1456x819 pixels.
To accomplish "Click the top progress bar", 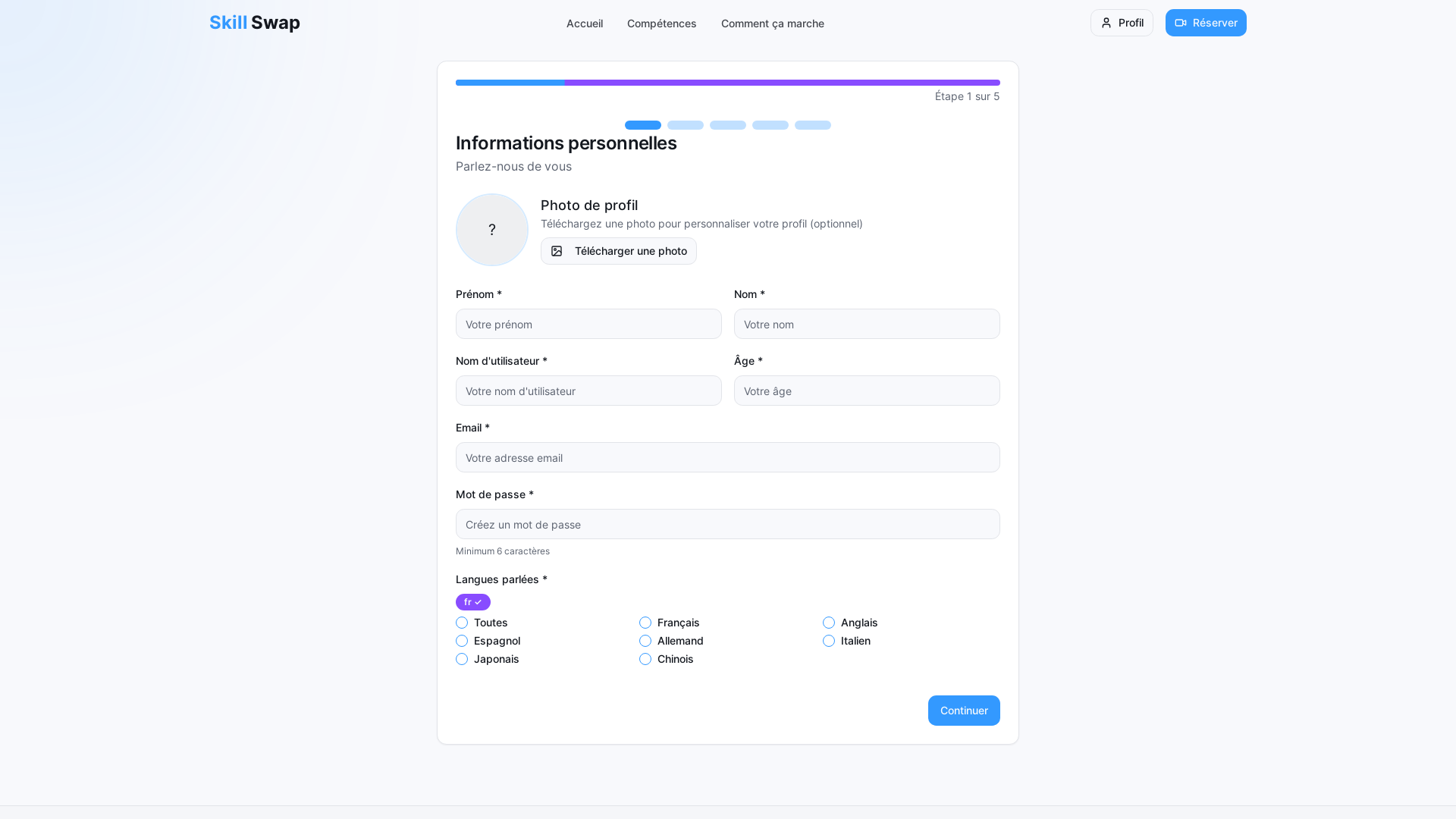I will (x=728, y=83).
